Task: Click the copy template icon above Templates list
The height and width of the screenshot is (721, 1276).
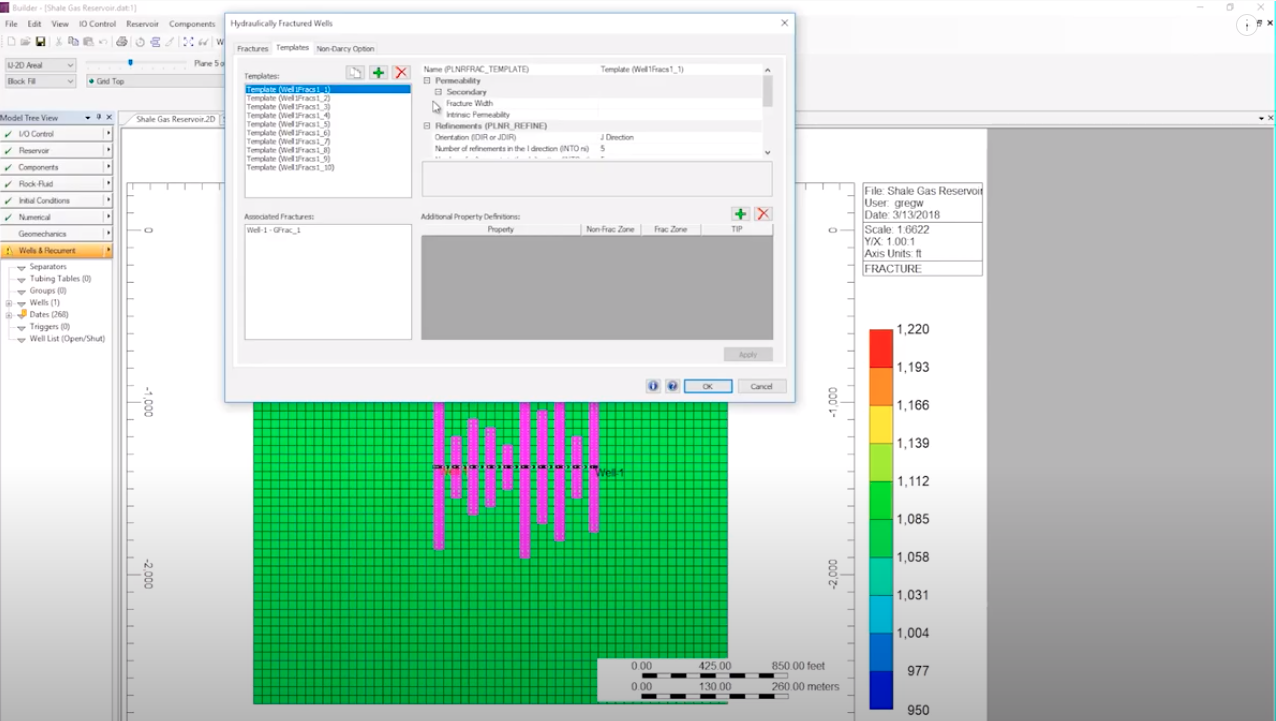Action: [x=355, y=73]
